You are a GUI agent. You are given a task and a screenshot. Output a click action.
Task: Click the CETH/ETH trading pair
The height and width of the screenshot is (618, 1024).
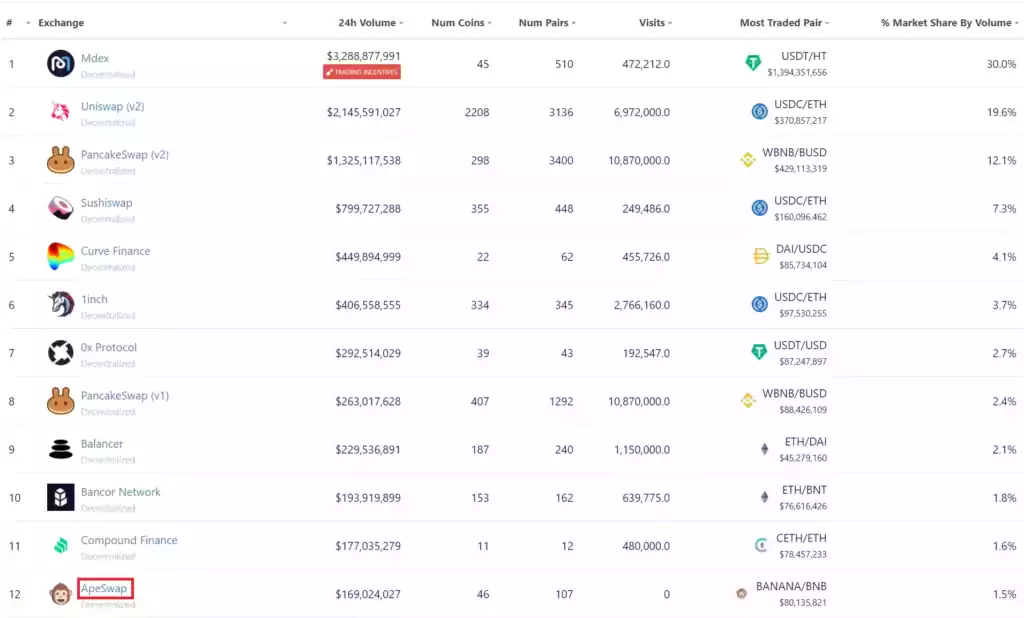[801, 538]
